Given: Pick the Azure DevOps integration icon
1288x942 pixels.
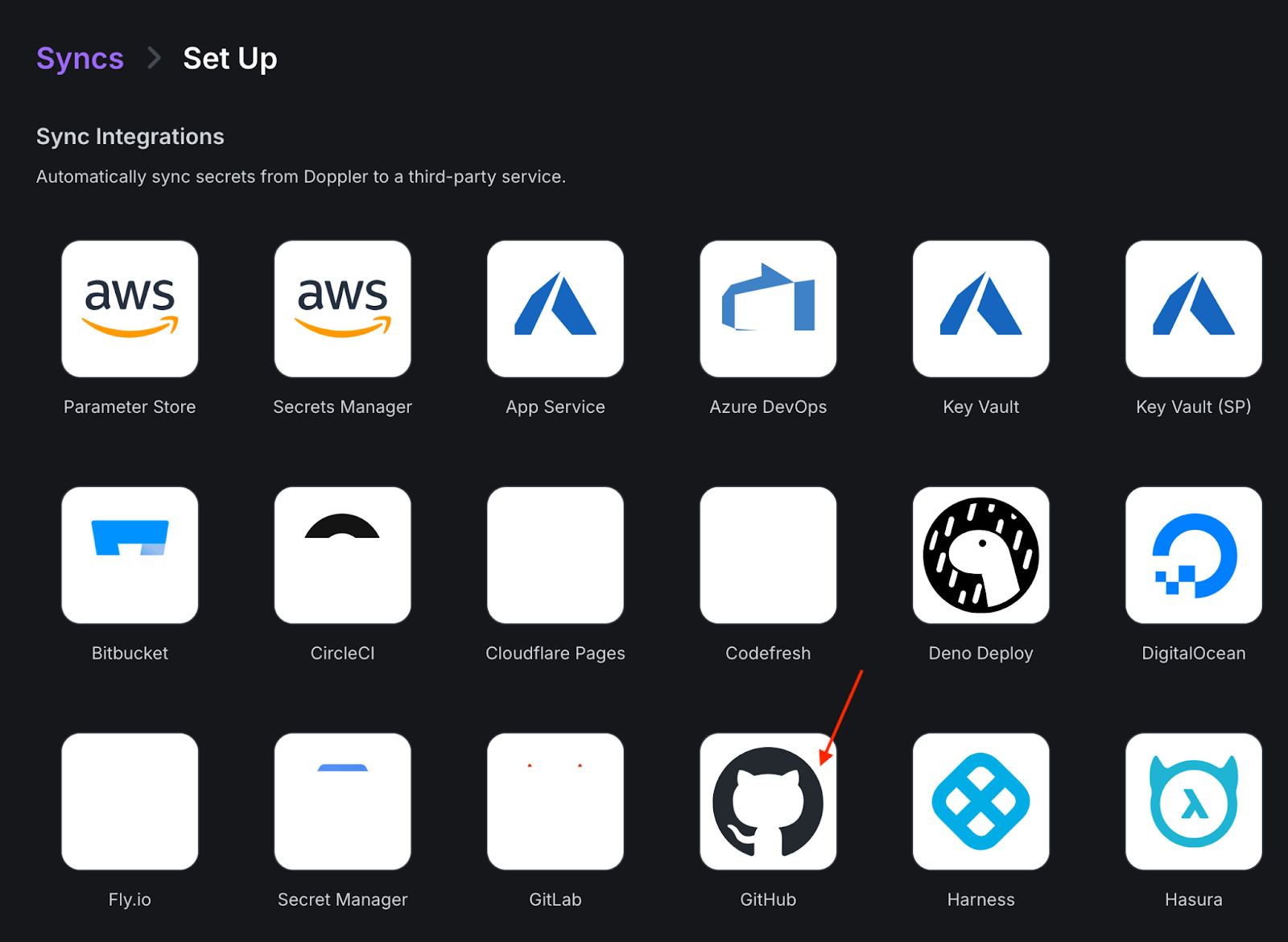Looking at the screenshot, I should point(768,309).
